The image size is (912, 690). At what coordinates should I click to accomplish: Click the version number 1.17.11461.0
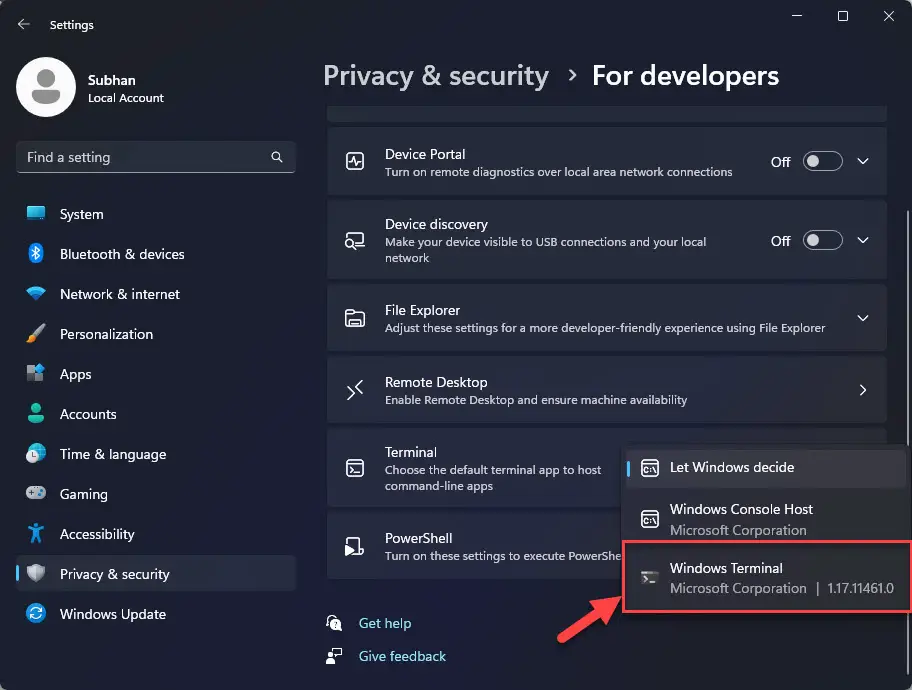coord(860,588)
